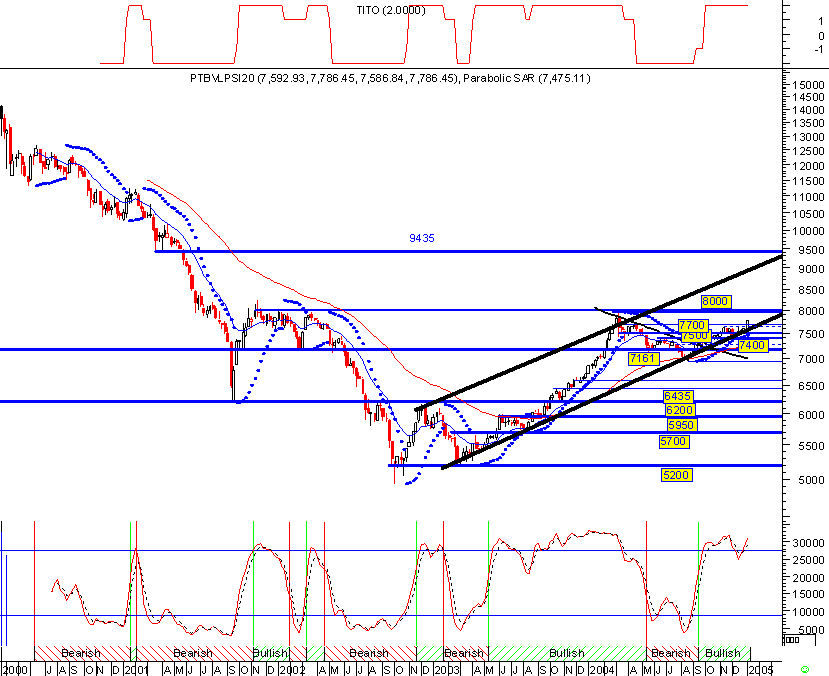Click the yellow 5950 price label
This screenshot has height=676, width=829.
point(681,425)
